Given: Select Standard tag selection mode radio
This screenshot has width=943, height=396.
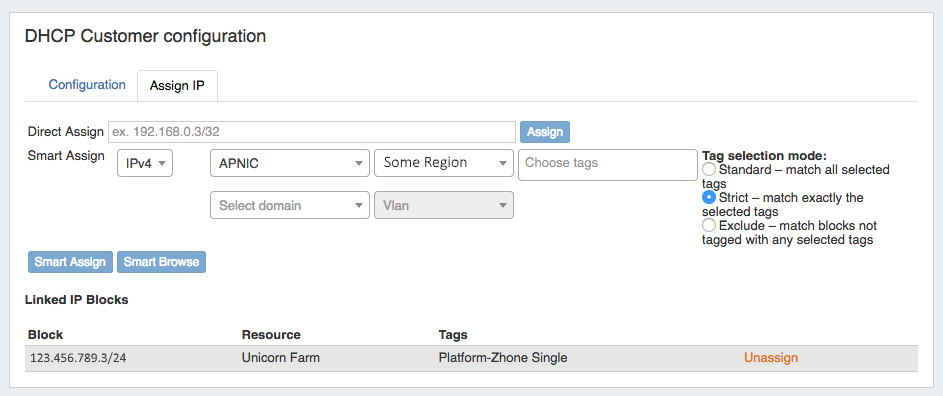Looking at the screenshot, I should 709,169.
